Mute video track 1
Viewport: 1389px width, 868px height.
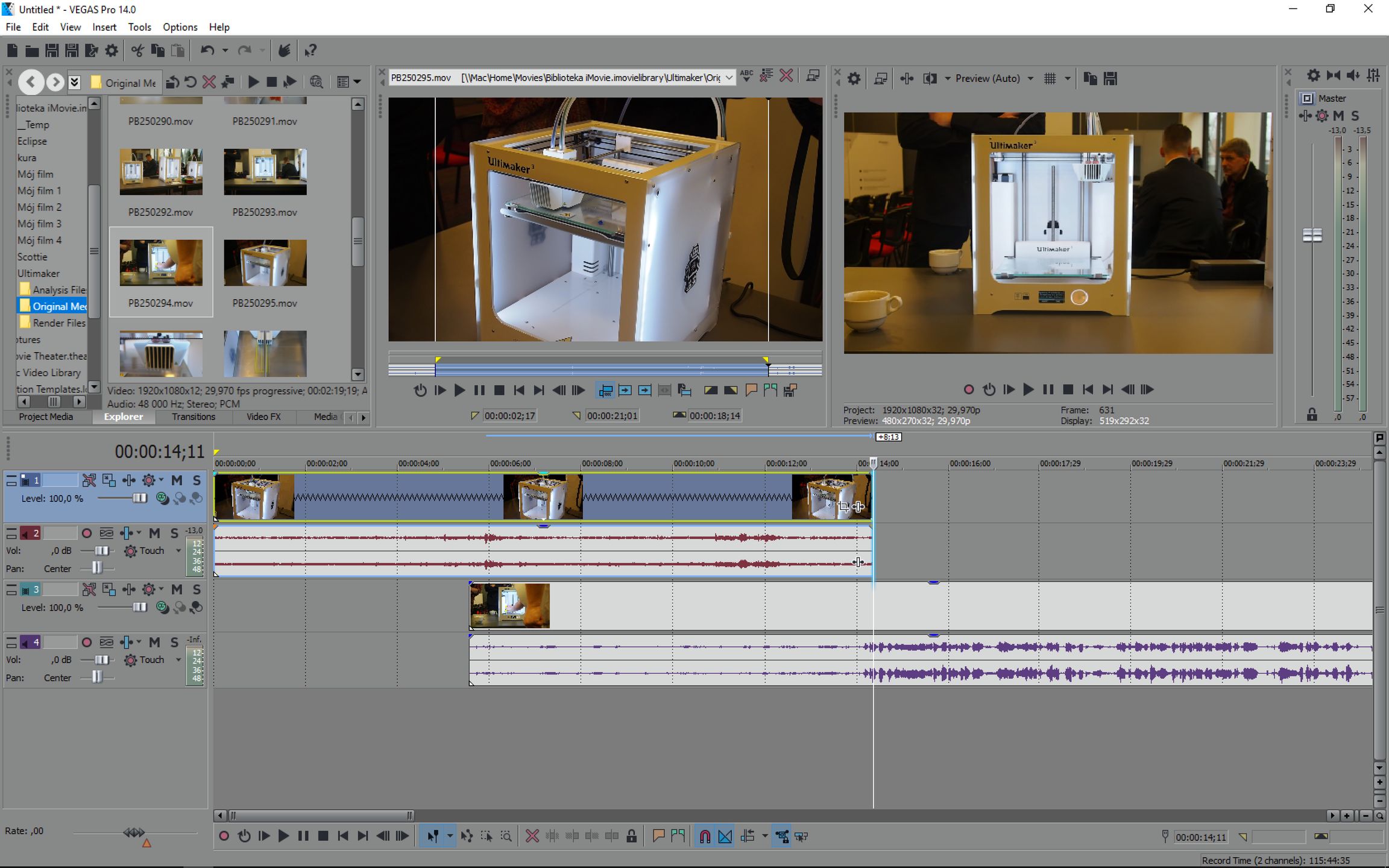(x=177, y=480)
